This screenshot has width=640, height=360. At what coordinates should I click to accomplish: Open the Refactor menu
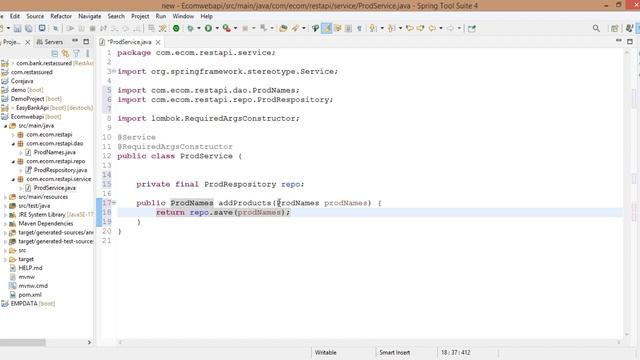(x=61, y=16)
